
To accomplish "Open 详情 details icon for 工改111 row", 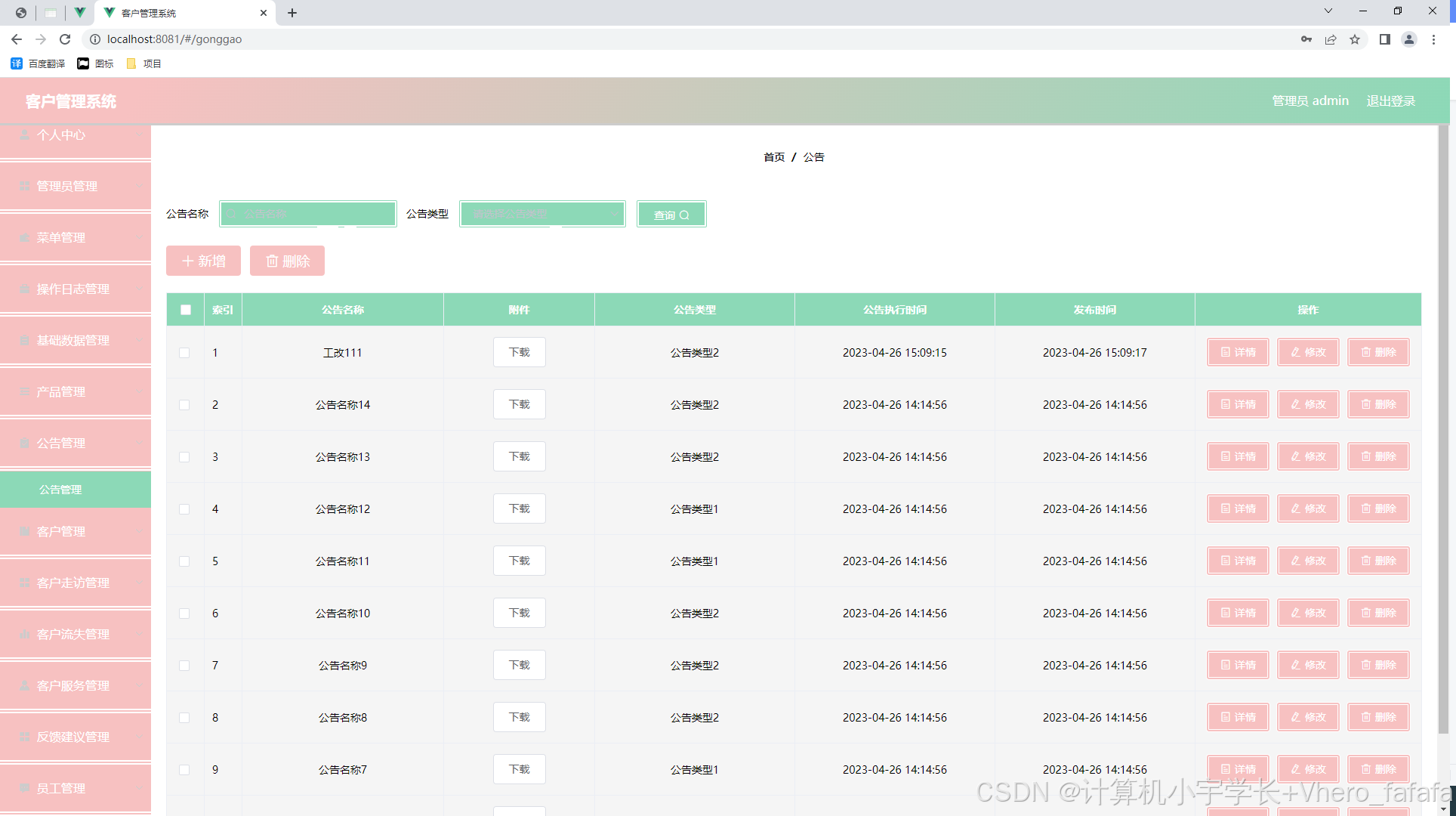I will 1225,352.
